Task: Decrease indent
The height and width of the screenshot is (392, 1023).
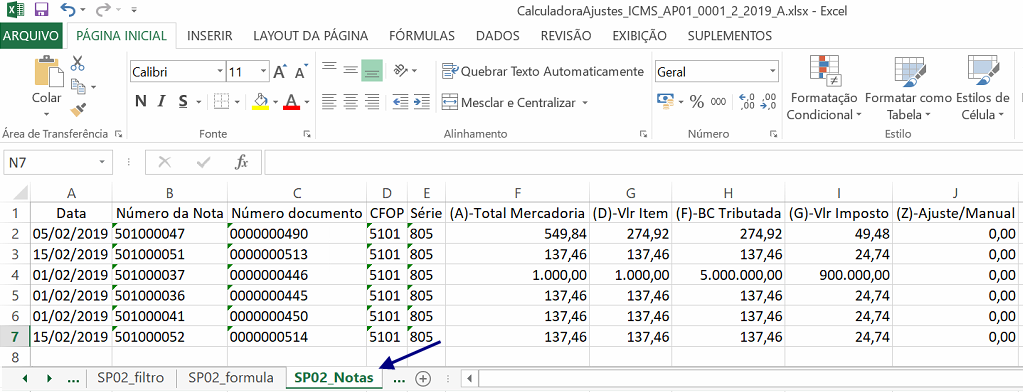Action: click(401, 102)
